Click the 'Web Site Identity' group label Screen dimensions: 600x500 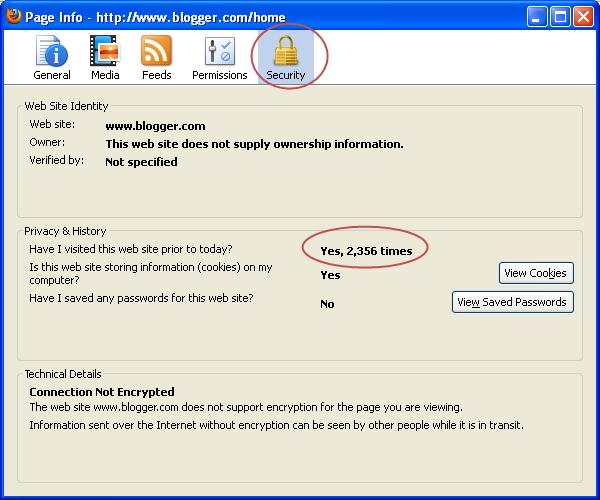click(66, 106)
